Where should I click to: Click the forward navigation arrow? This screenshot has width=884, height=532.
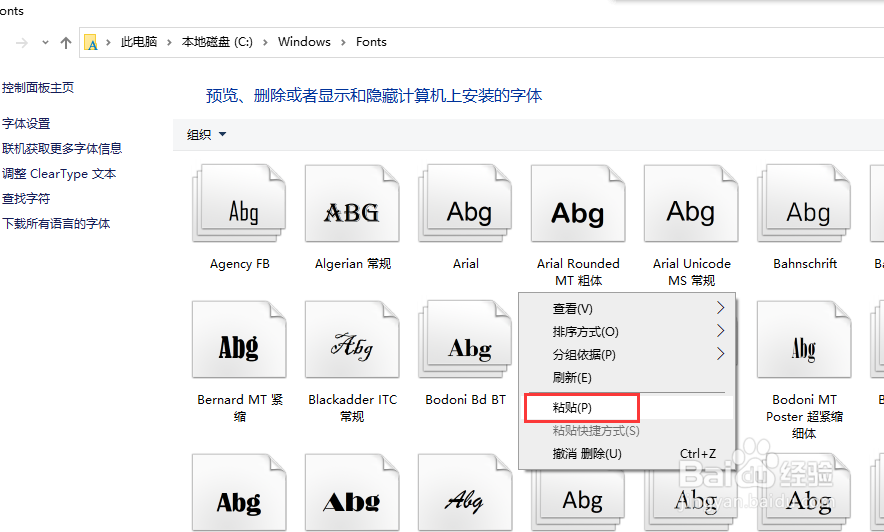tap(22, 42)
